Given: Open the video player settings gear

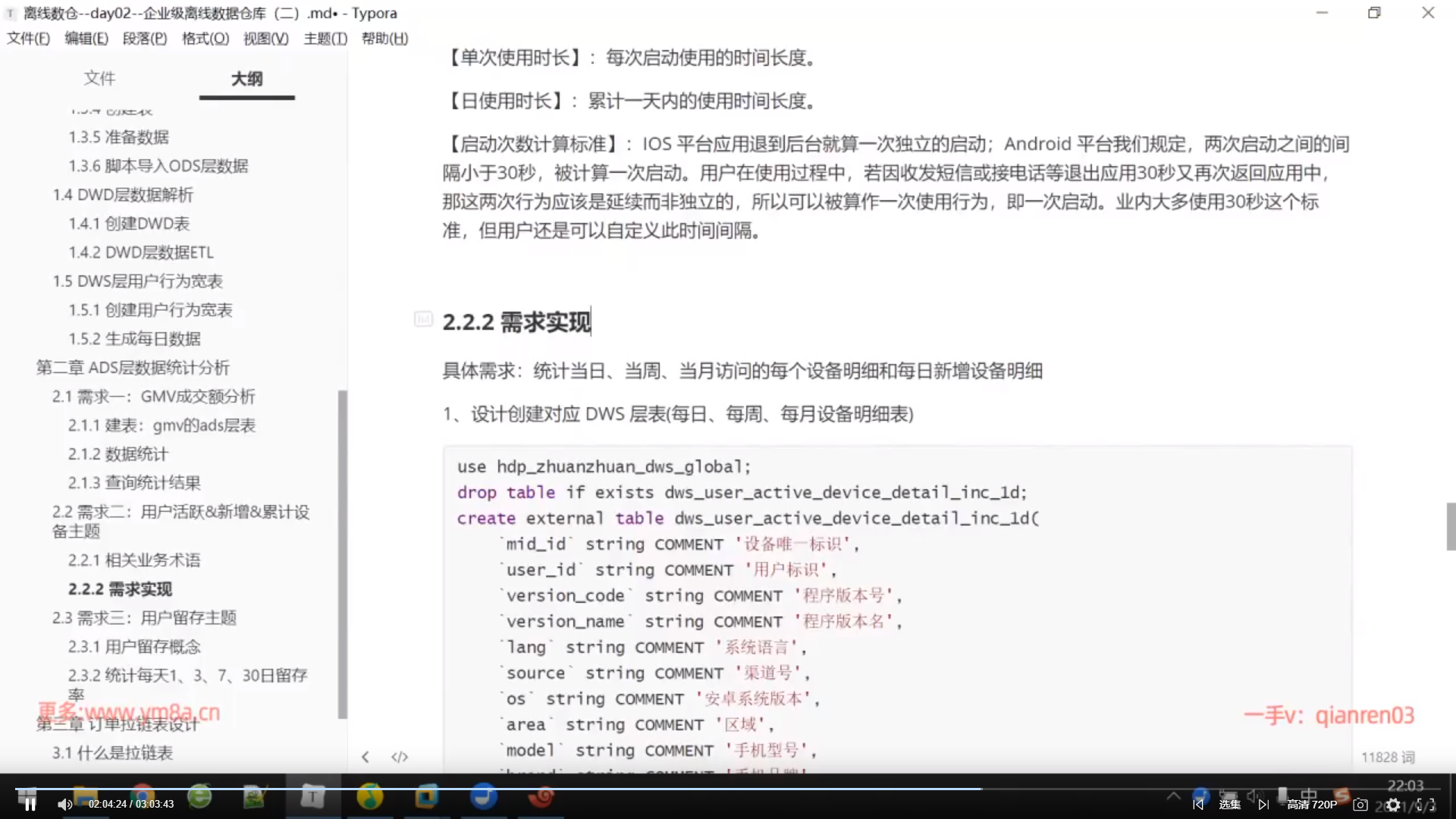Looking at the screenshot, I should pos(1393,805).
